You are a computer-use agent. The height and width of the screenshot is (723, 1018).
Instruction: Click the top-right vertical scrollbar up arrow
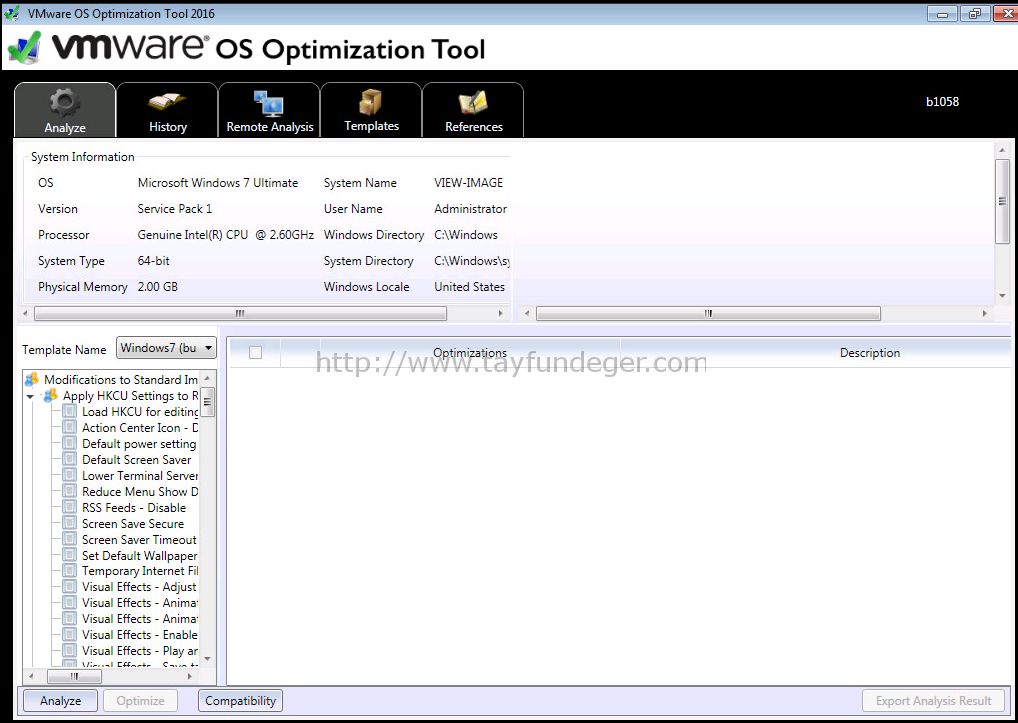[1002, 151]
